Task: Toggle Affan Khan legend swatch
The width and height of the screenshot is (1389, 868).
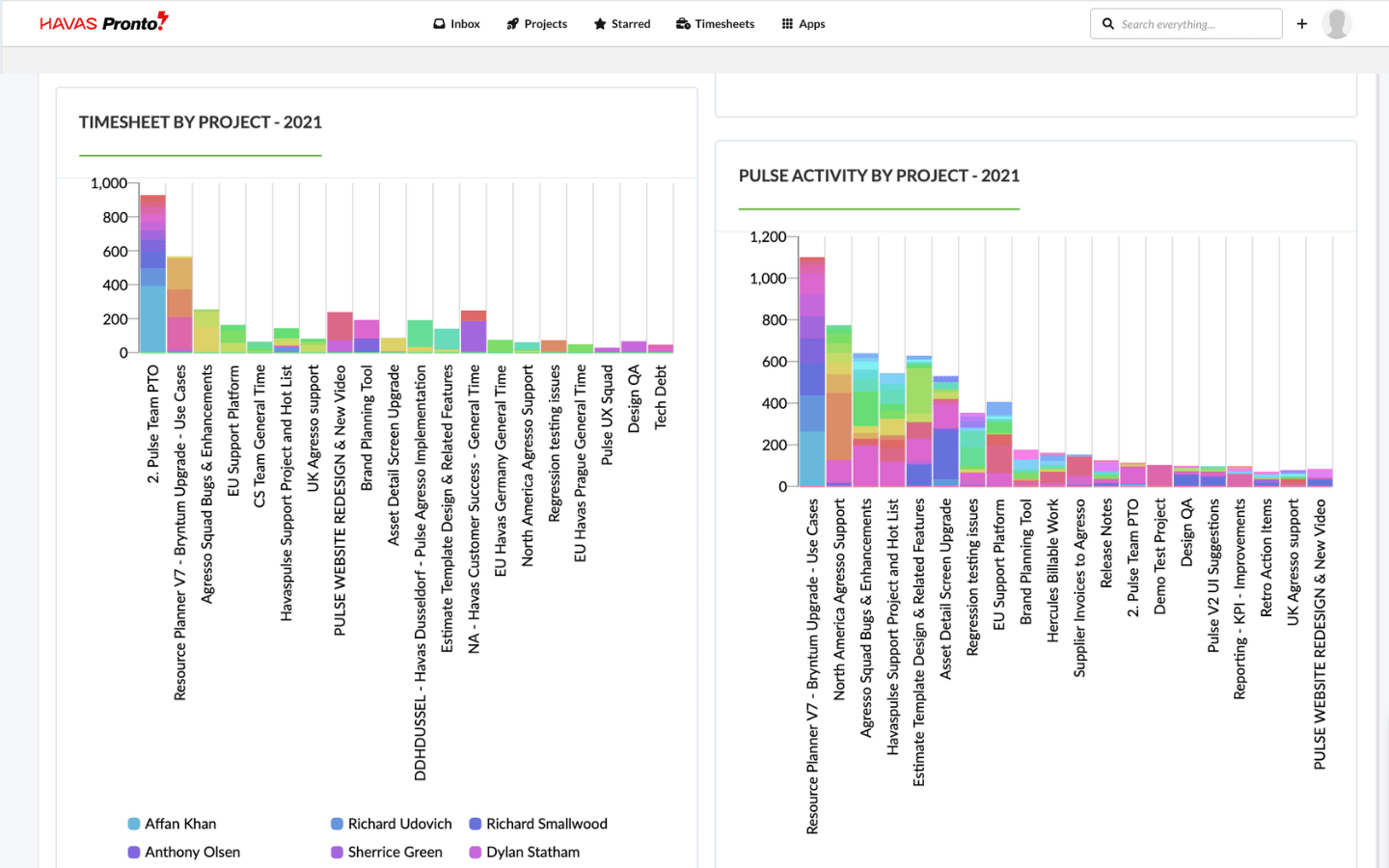Action: coord(134,824)
